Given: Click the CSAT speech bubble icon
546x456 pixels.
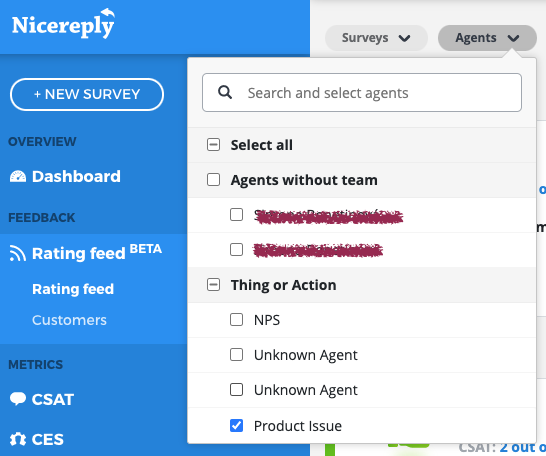Looking at the screenshot, I should coord(18,399).
